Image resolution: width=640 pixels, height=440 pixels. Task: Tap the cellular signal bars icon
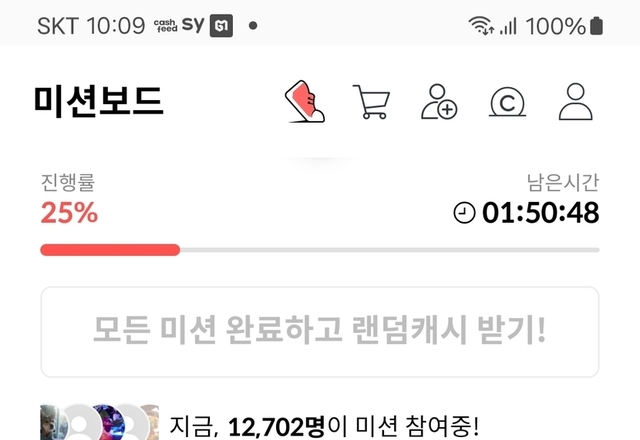(x=509, y=26)
